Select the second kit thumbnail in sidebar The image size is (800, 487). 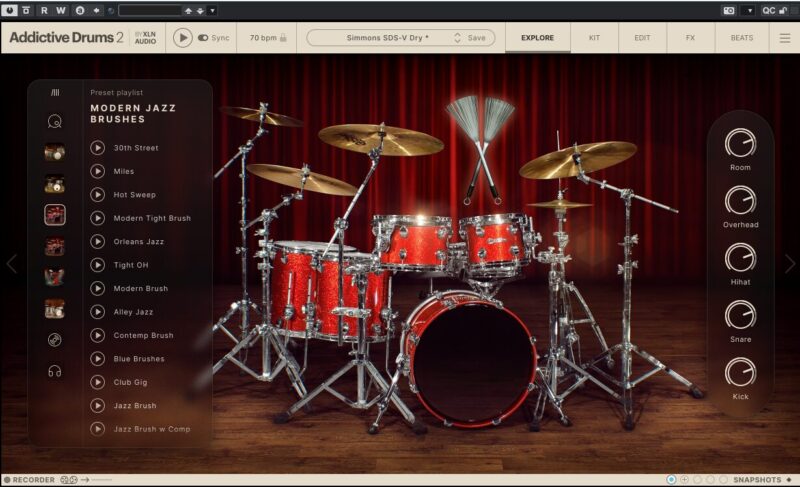click(x=55, y=184)
